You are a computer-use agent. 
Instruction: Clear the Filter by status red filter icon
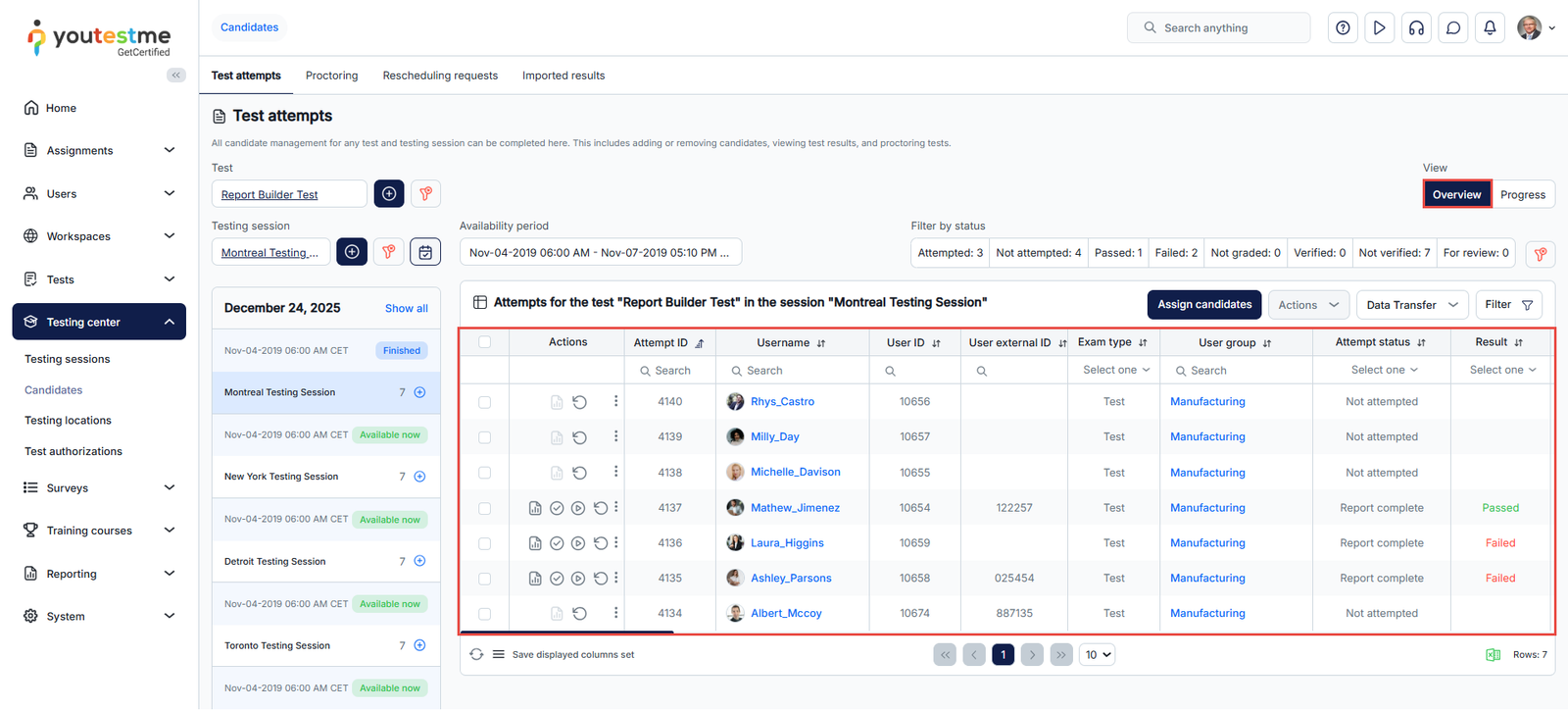(1540, 254)
